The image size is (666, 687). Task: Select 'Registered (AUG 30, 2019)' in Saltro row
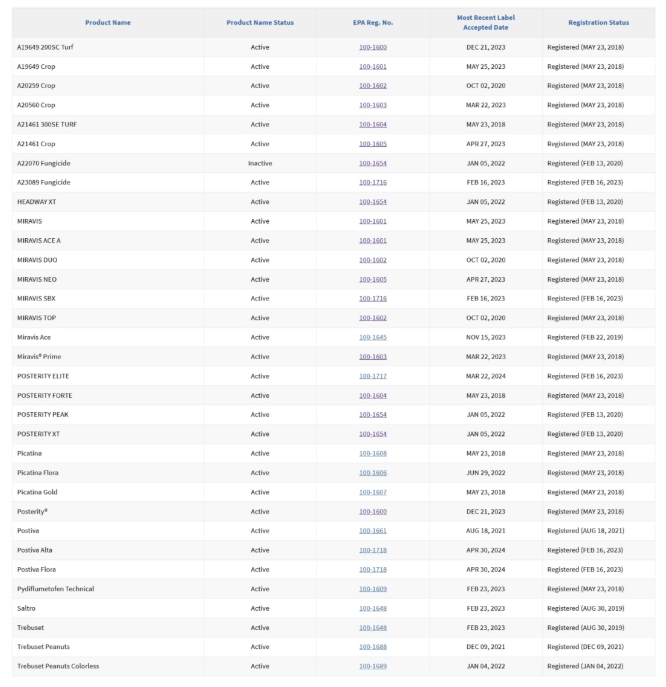click(586, 608)
